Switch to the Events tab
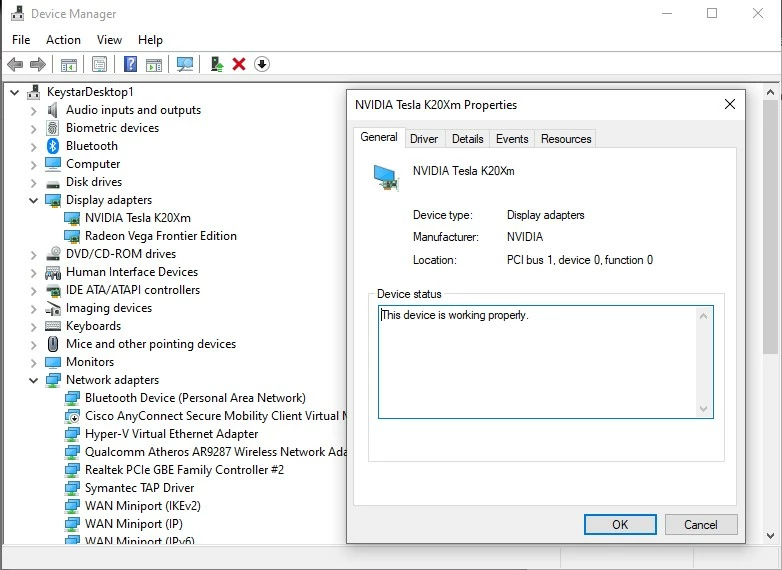 click(512, 139)
